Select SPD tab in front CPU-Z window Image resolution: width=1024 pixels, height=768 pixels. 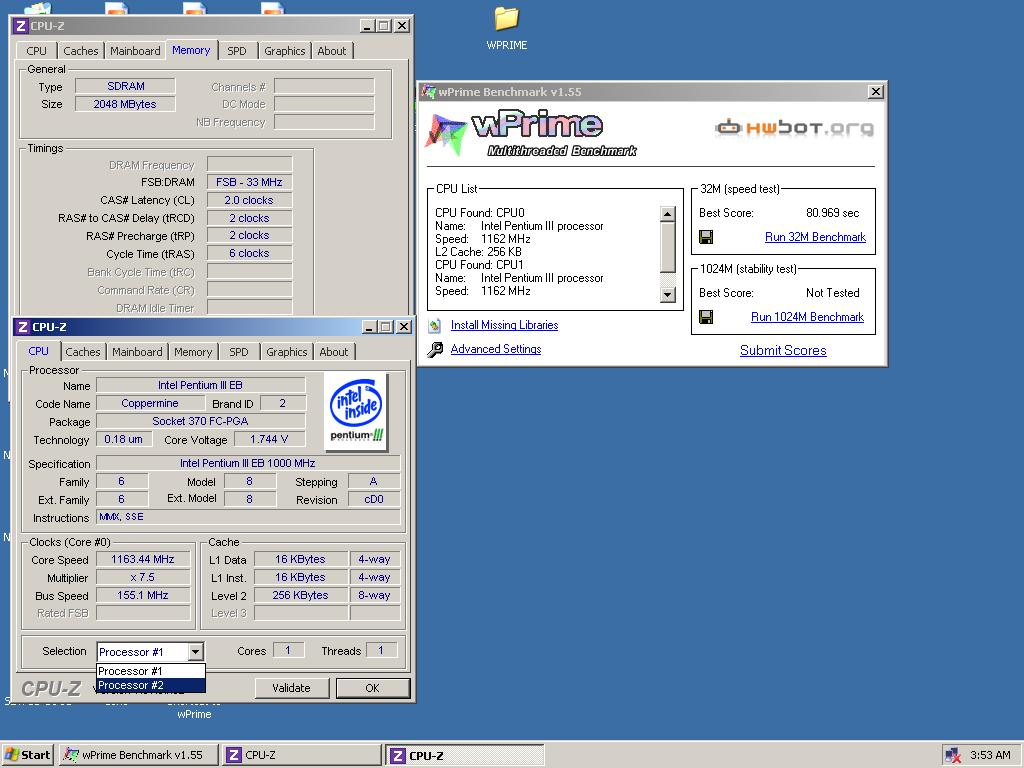pyautogui.click(x=238, y=352)
